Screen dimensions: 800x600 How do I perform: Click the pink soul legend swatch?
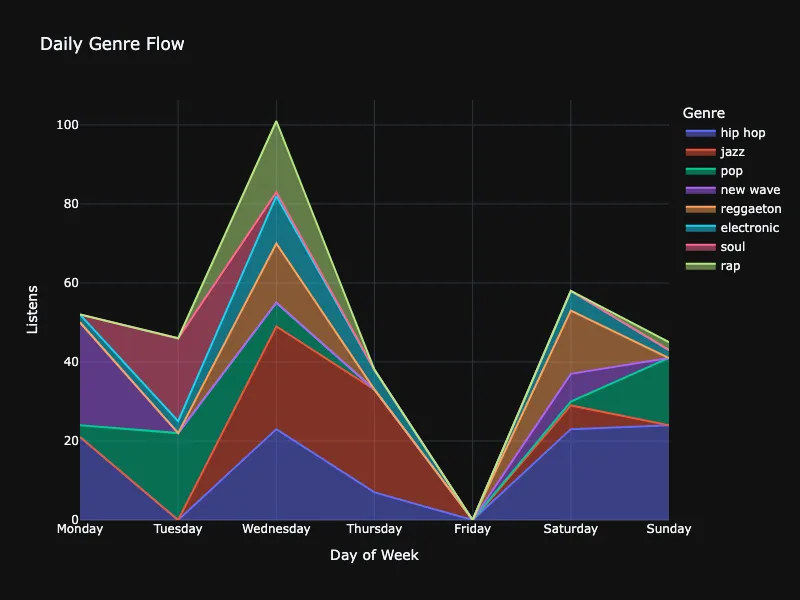tap(699, 247)
